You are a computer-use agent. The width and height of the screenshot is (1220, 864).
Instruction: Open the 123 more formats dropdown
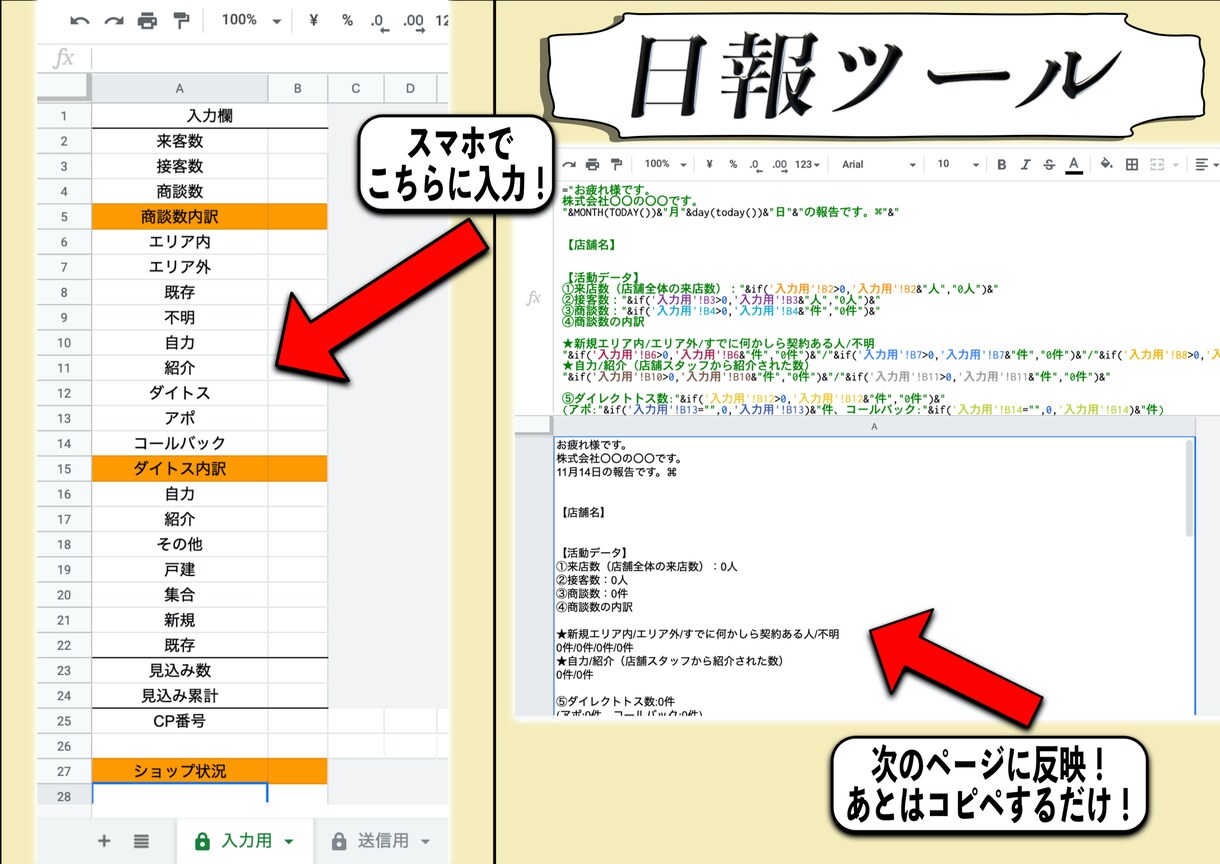(x=808, y=164)
